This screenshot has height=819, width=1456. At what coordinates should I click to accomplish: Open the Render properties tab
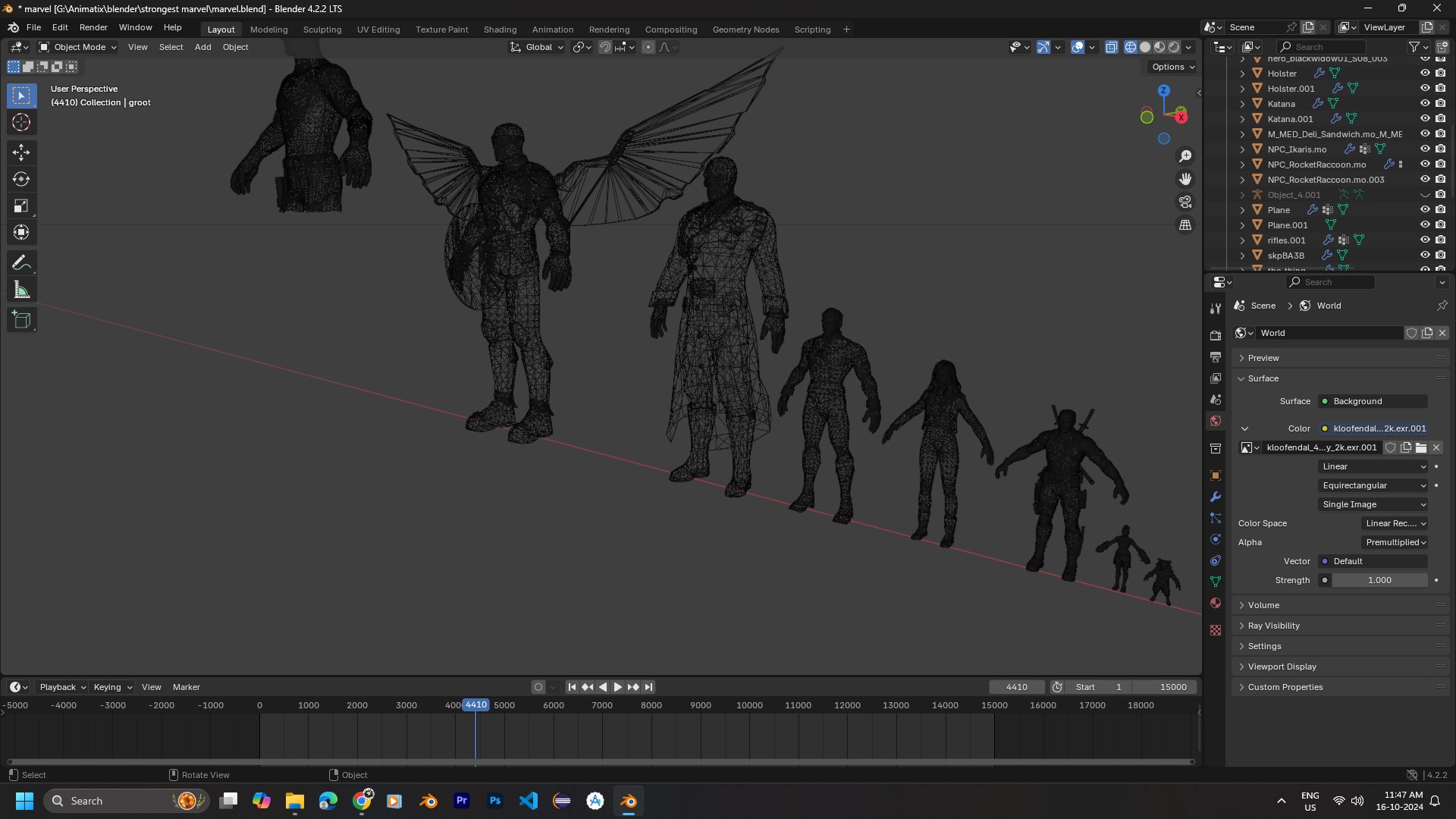coord(1216,335)
